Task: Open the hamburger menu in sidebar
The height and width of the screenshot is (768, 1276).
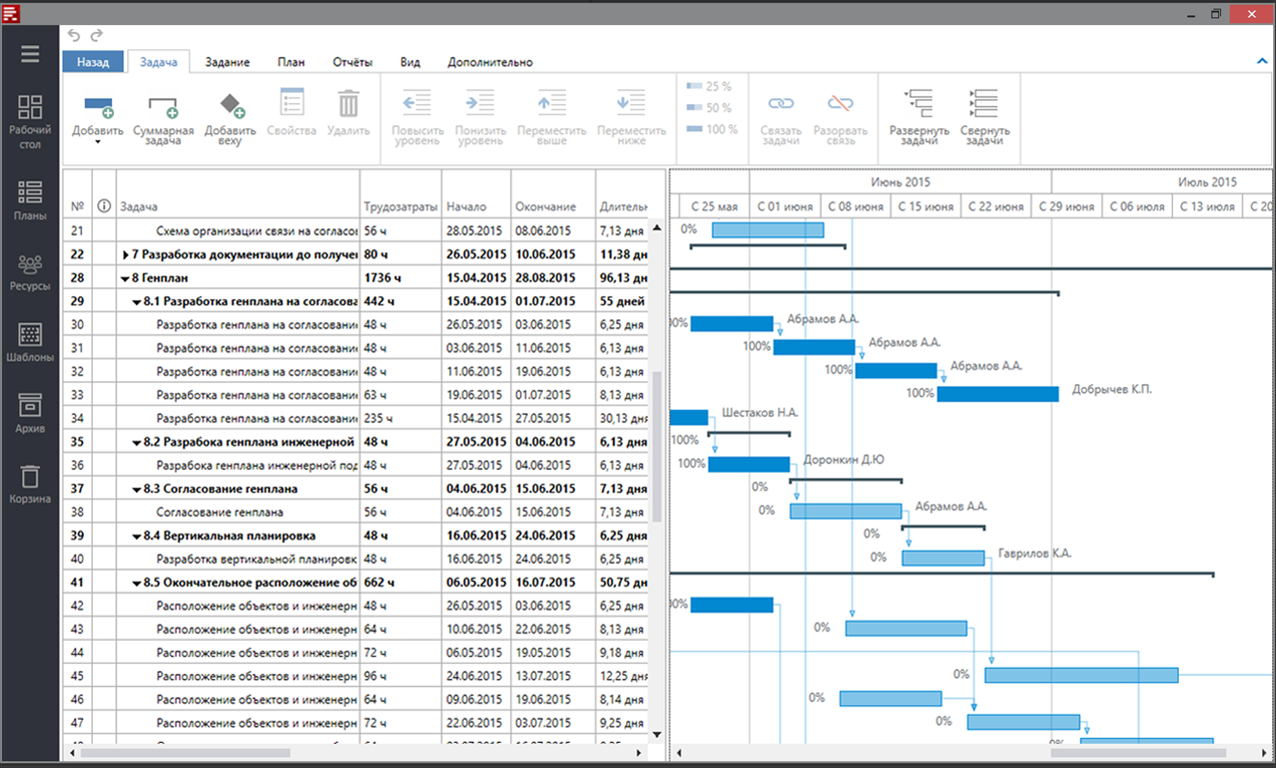Action: [30, 54]
